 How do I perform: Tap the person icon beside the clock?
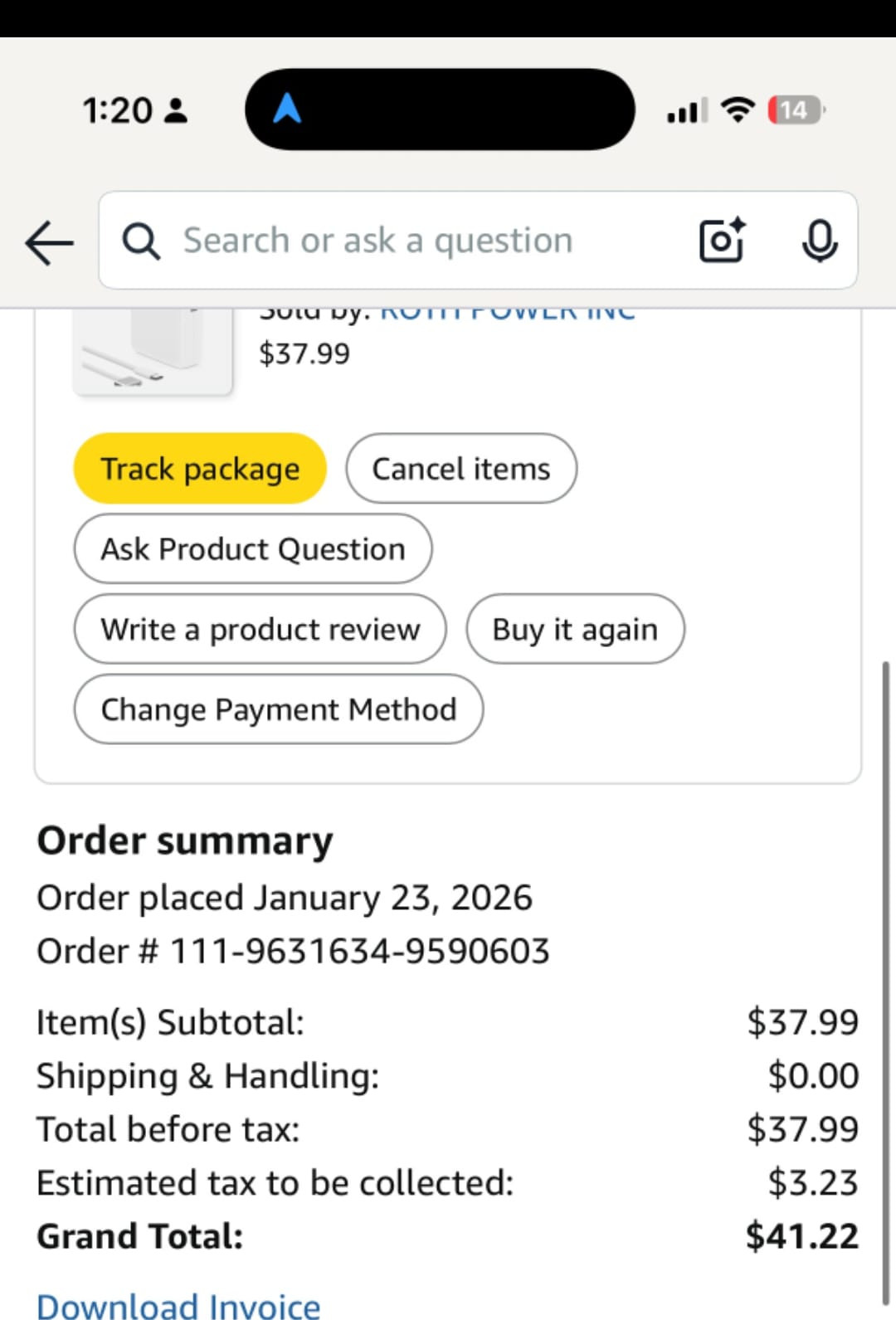176,110
